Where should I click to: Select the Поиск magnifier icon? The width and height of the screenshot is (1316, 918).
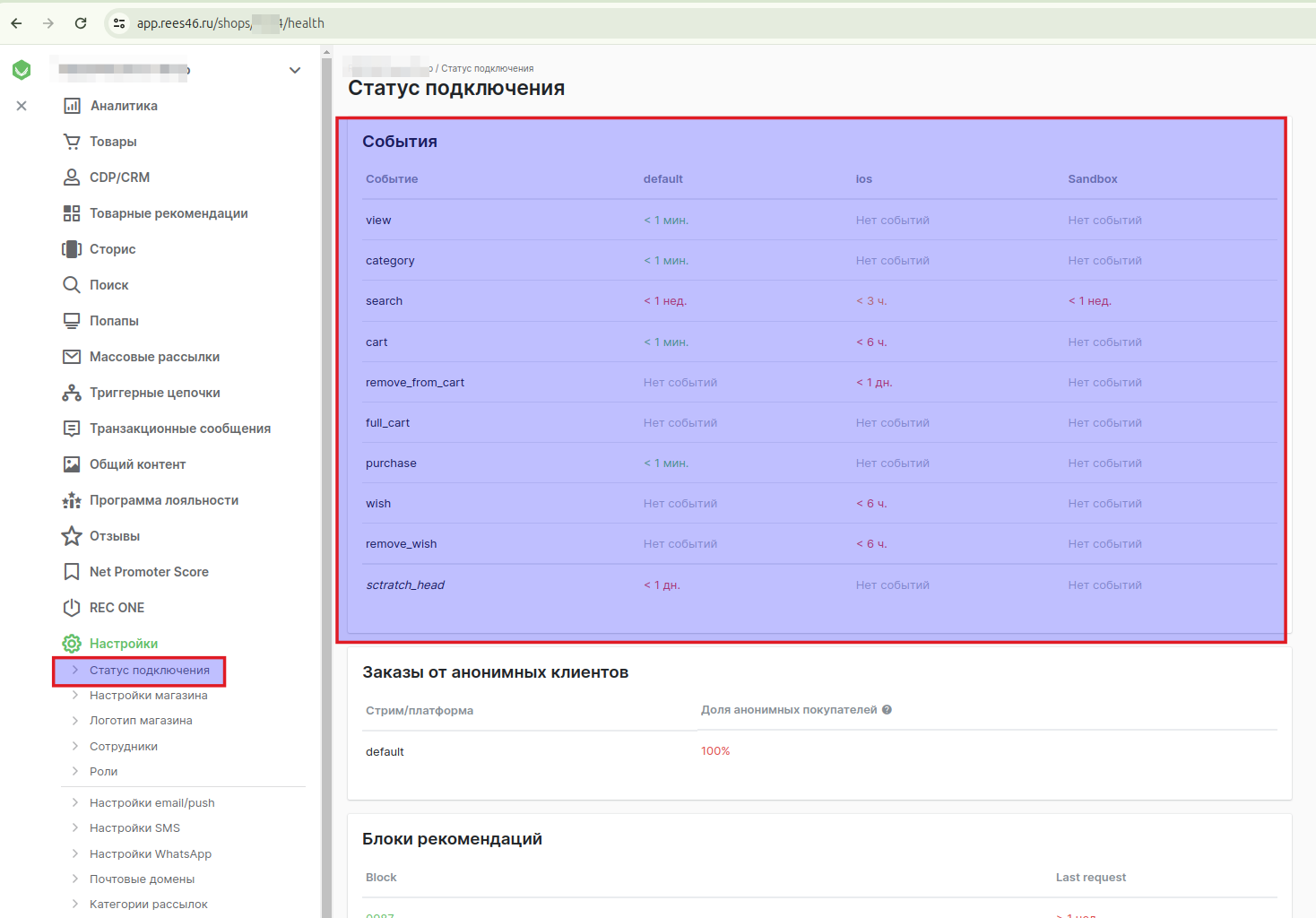(x=72, y=284)
